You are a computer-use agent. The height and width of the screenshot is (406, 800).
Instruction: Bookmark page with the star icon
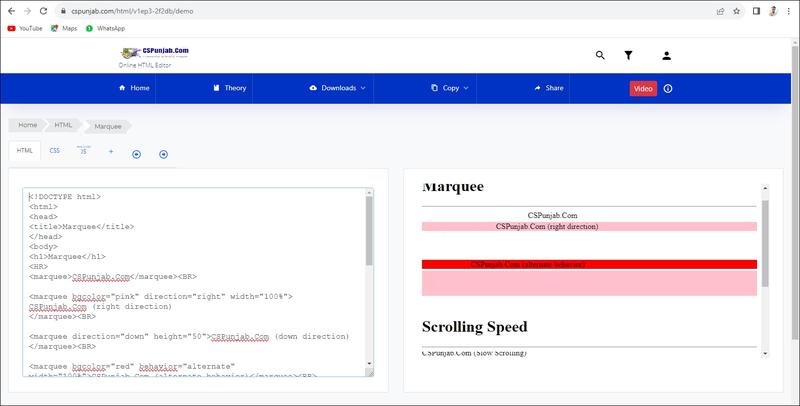click(x=736, y=11)
